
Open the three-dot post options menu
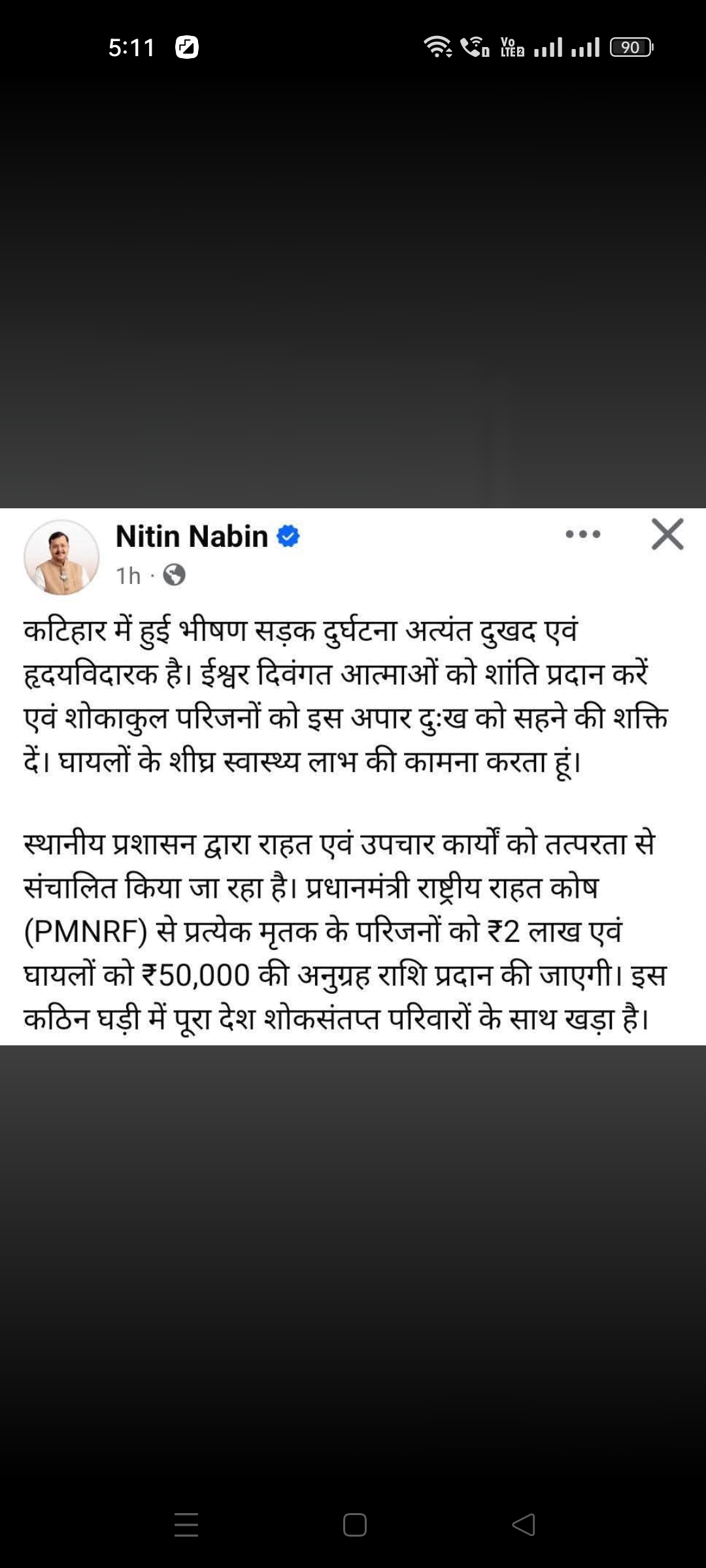click(582, 534)
